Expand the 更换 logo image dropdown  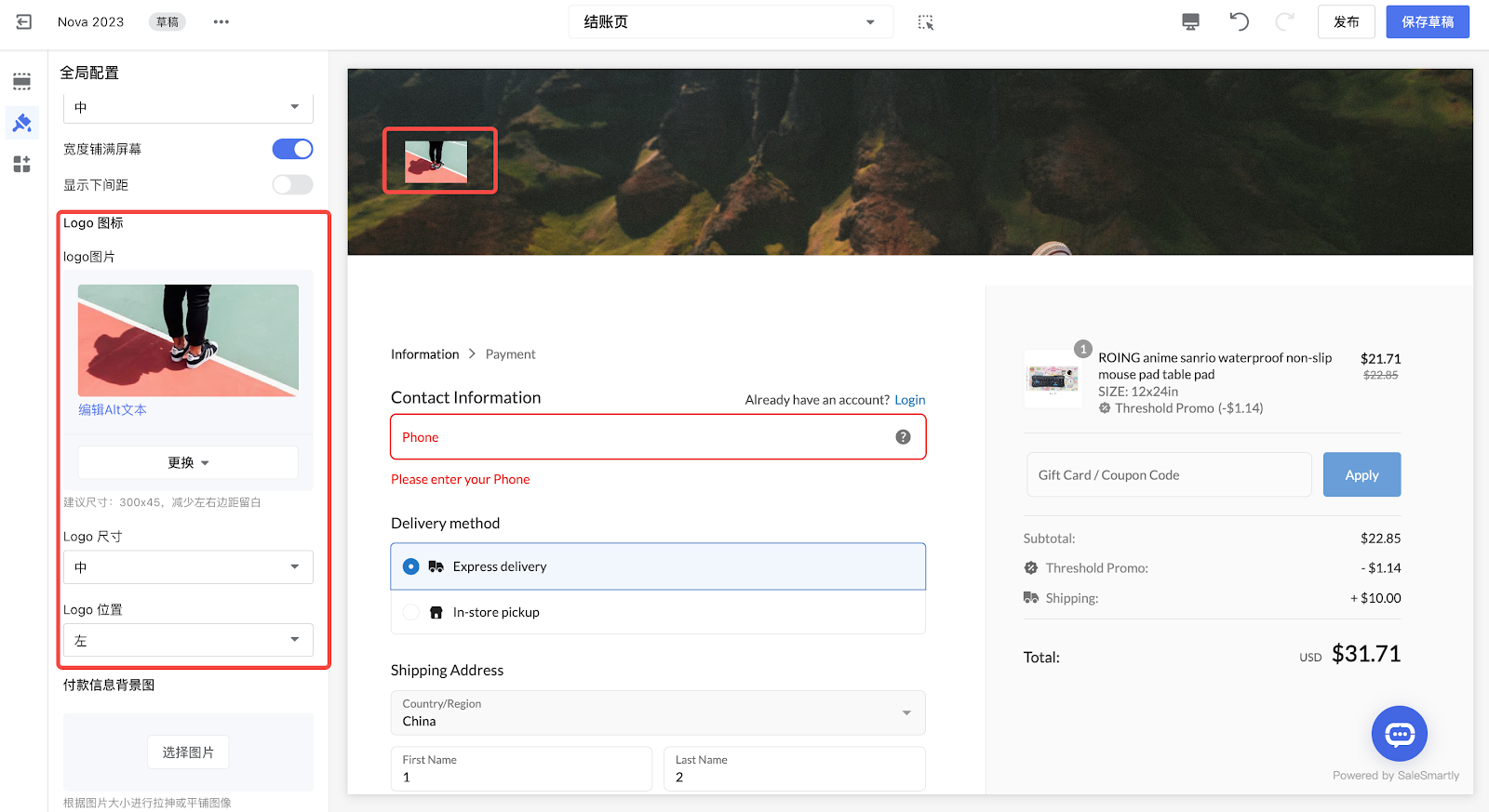tap(188, 462)
